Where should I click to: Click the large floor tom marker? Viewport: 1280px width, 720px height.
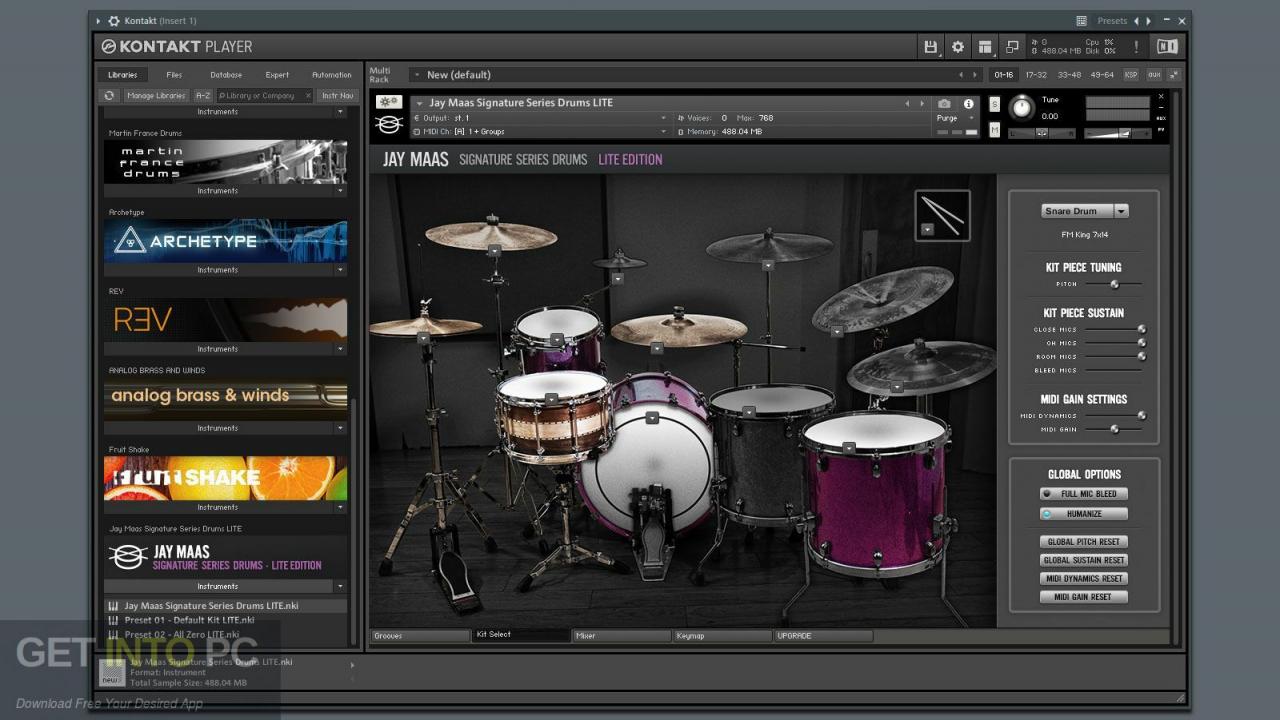point(848,448)
